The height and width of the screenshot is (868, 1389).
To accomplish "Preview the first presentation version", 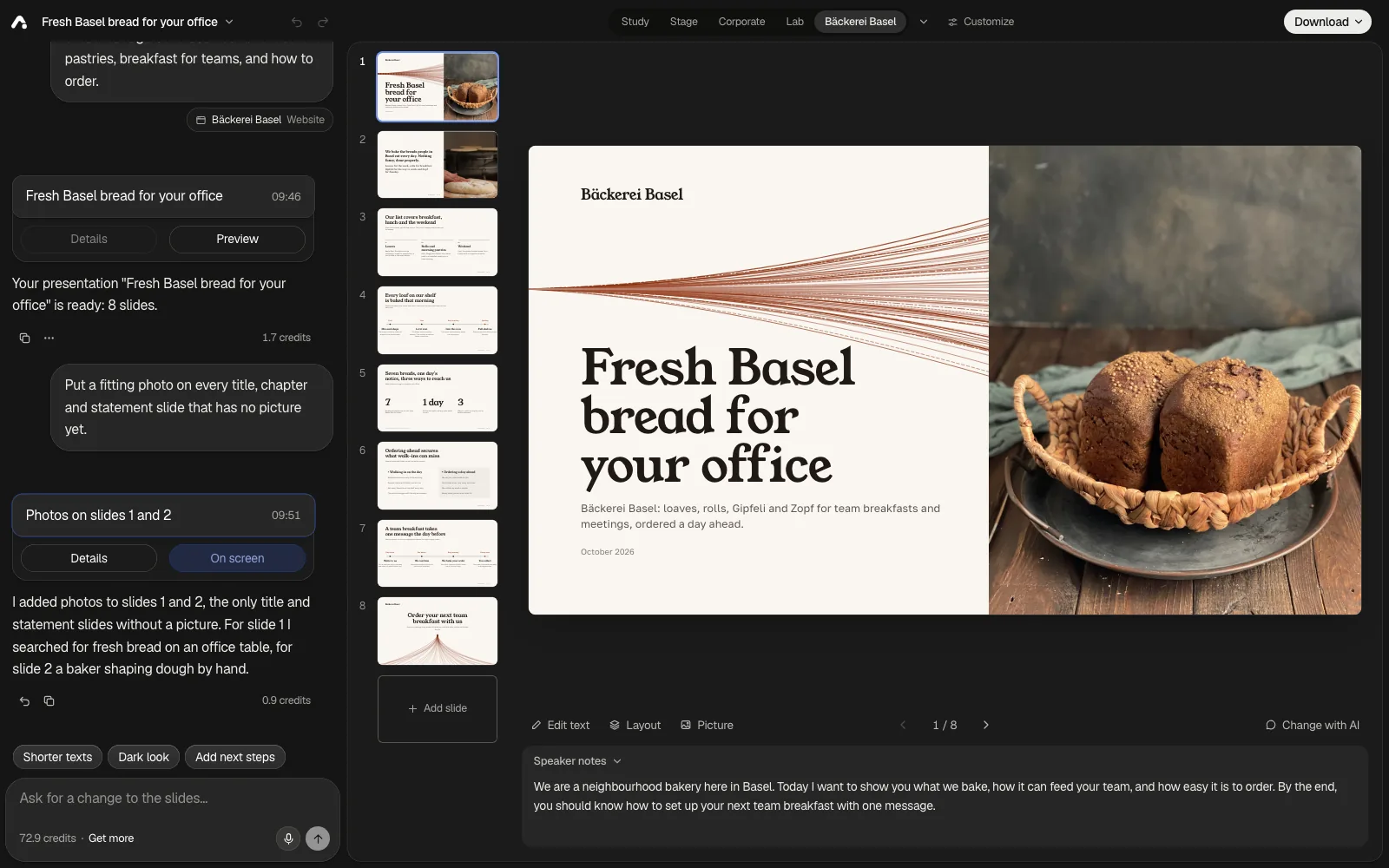I will pyautogui.click(x=237, y=239).
